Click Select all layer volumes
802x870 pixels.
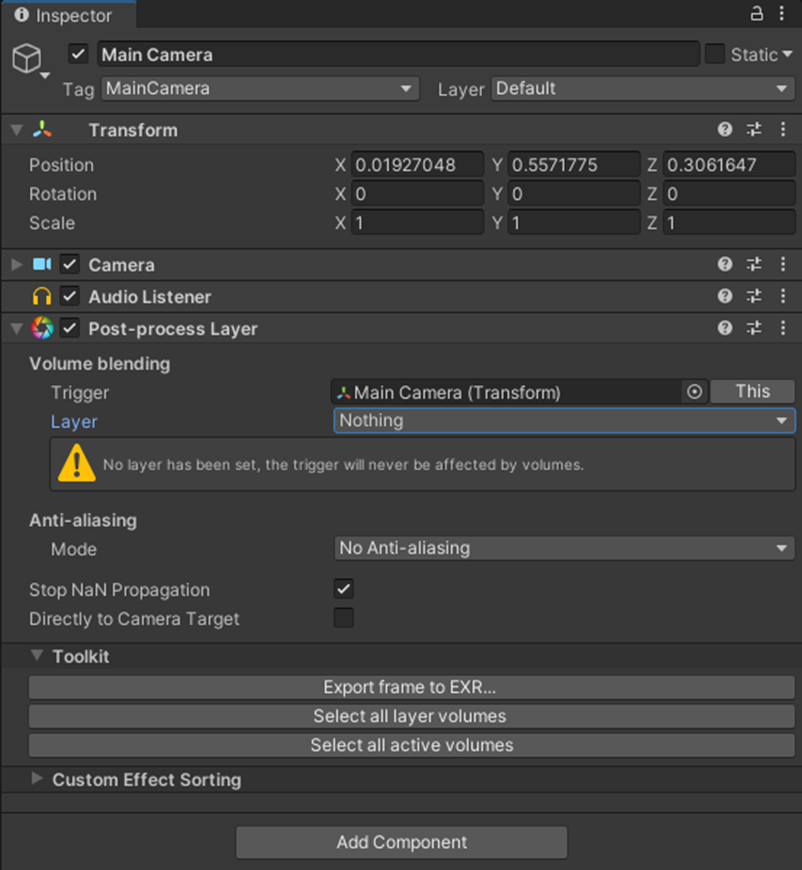click(x=411, y=716)
